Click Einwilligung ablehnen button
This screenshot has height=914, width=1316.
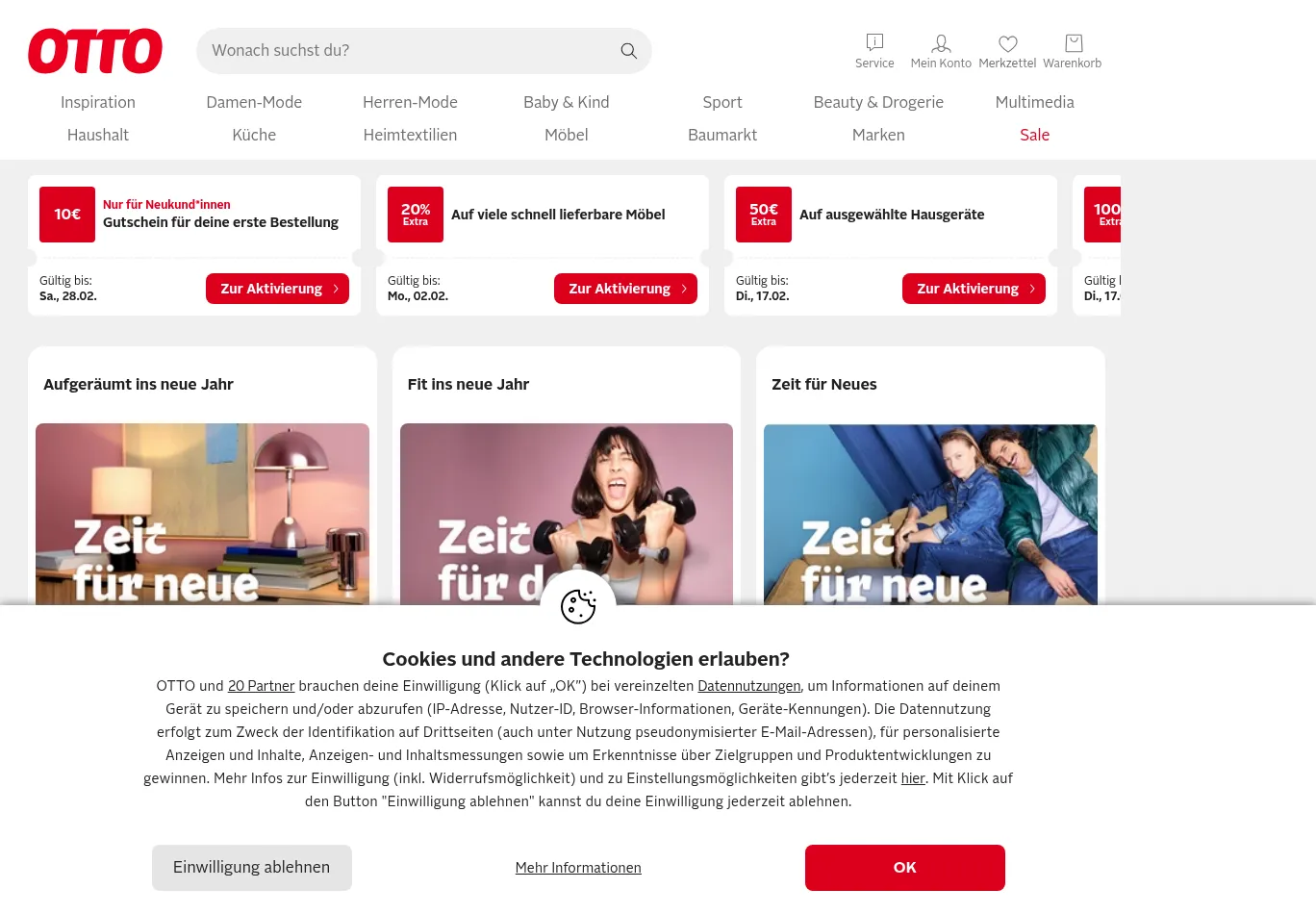click(x=252, y=868)
